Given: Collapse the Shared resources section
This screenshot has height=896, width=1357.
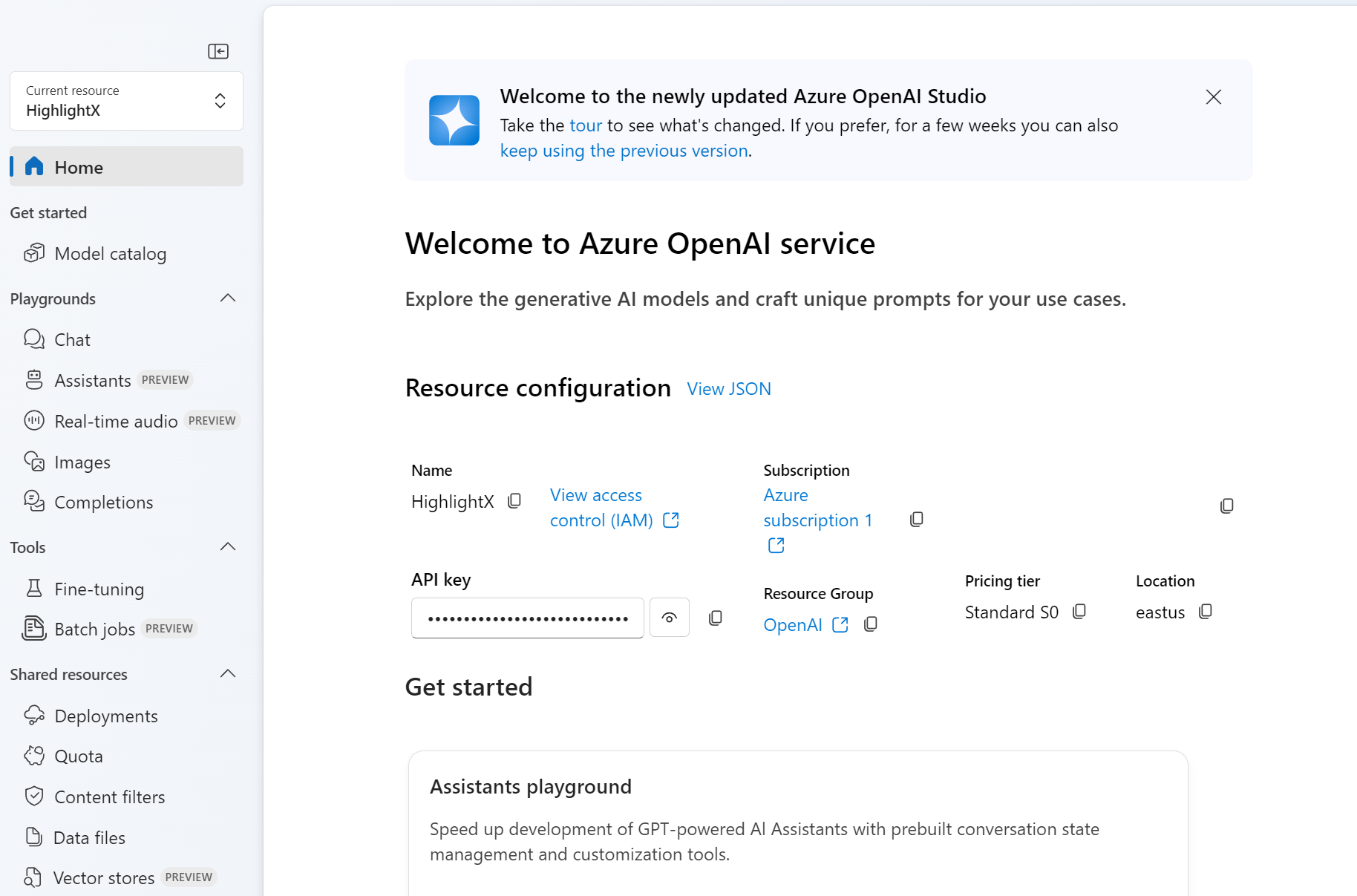Looking at the screenshot, I should [x=228, y=674].
